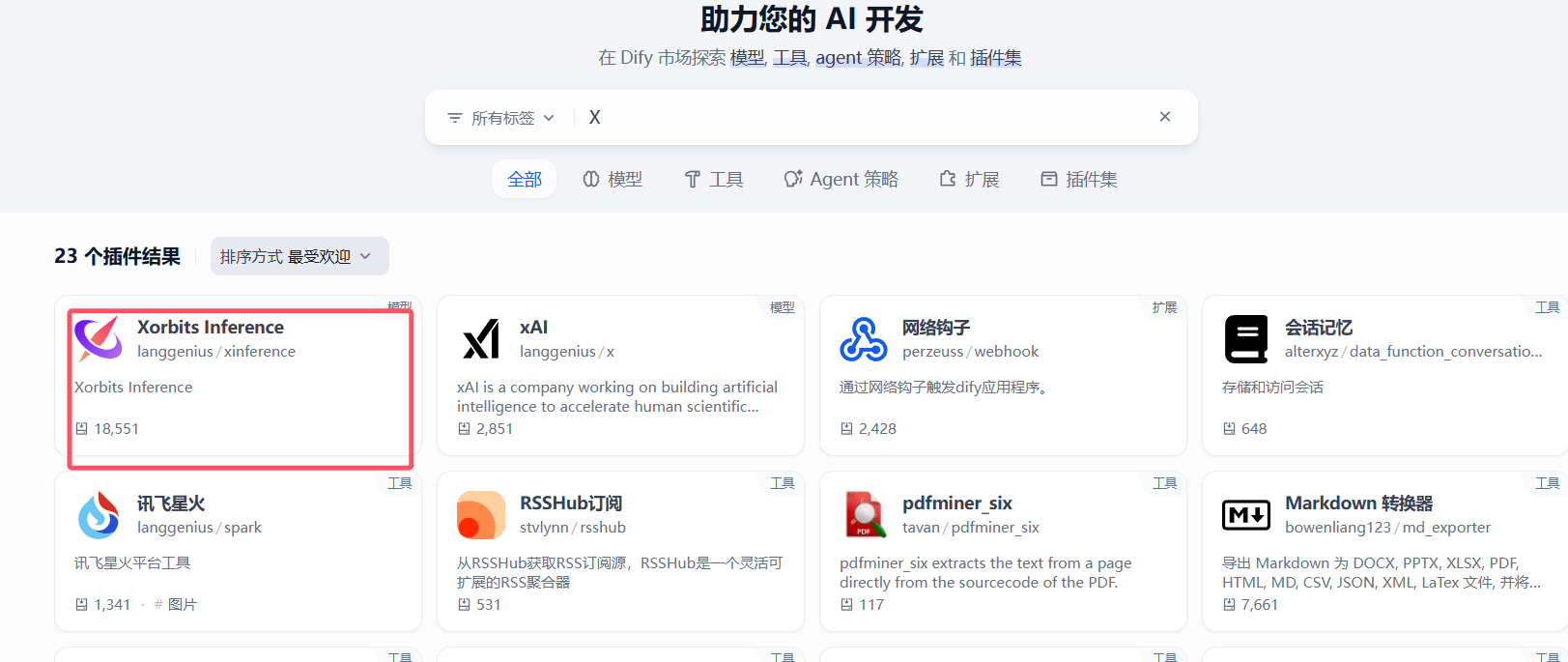This screenshot has height=662, width=1568.
Task: Click the install count icon beside 18,551
Action: pyautogui.click(x=82, y=428)
